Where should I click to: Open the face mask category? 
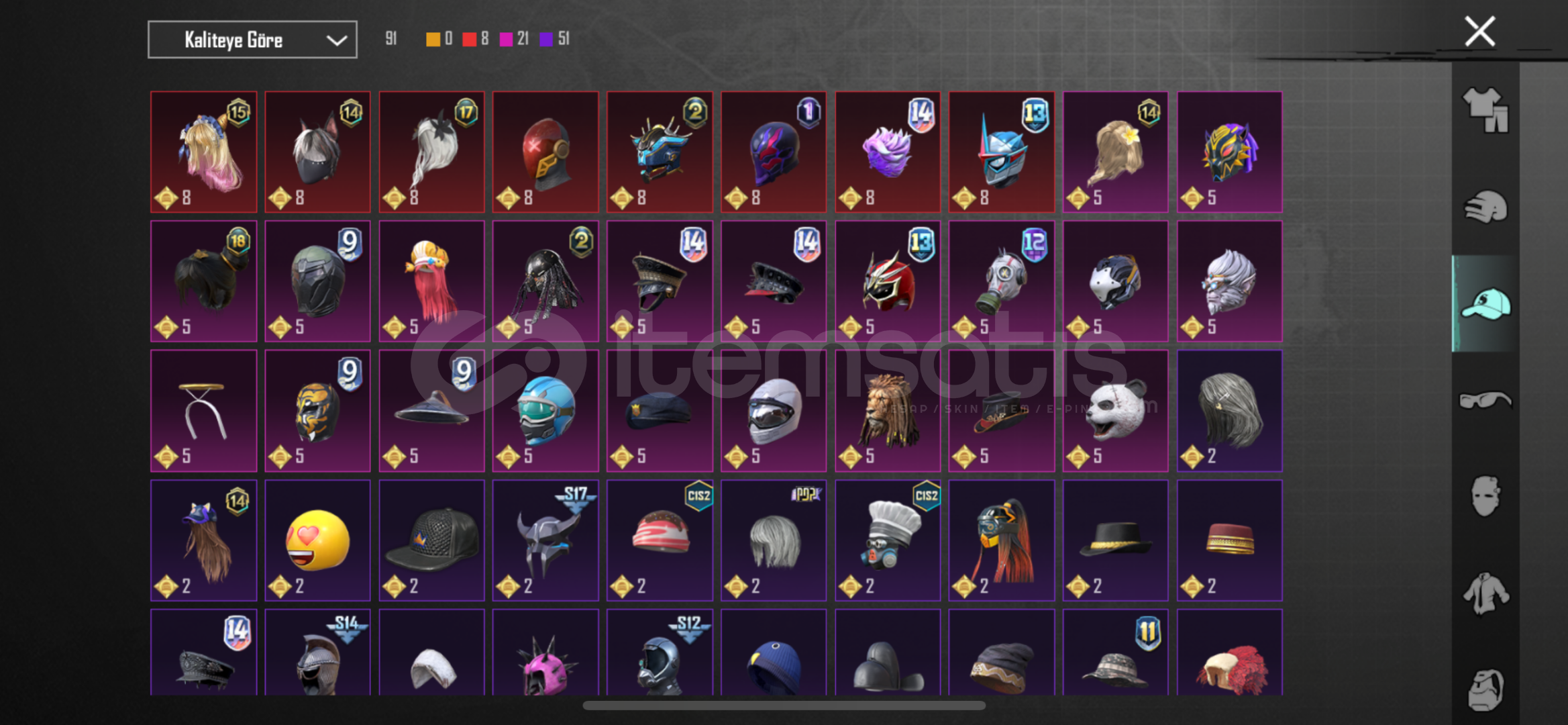point(1485,496)
